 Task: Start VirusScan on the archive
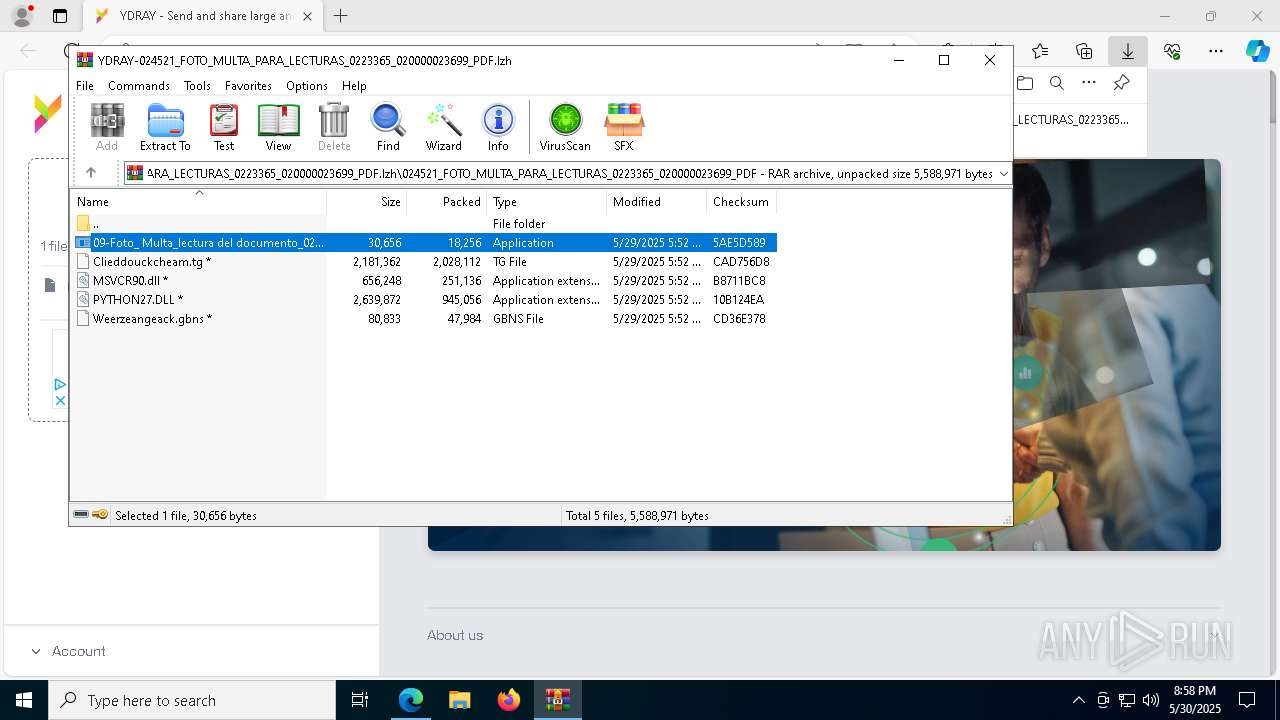565,127
